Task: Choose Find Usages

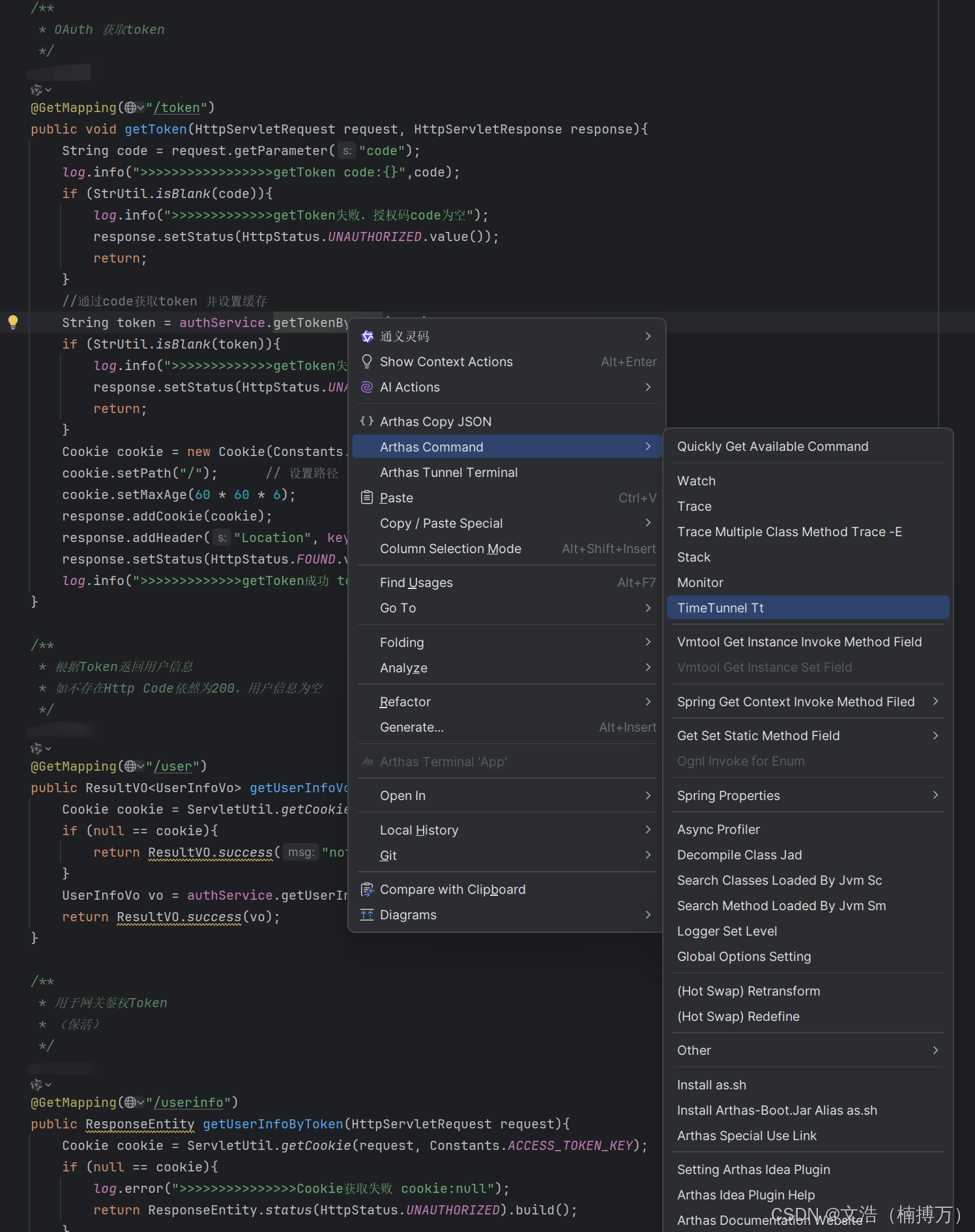Action: click(507, 582)
